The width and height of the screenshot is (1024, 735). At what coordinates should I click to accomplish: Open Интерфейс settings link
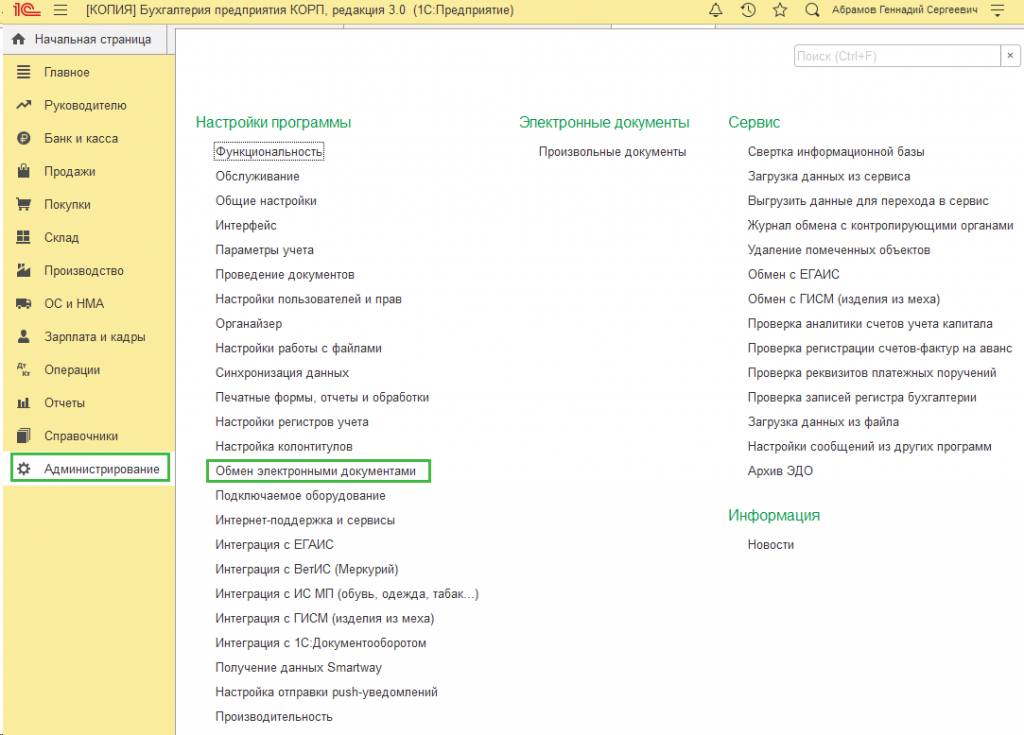(x=246, y=225)
